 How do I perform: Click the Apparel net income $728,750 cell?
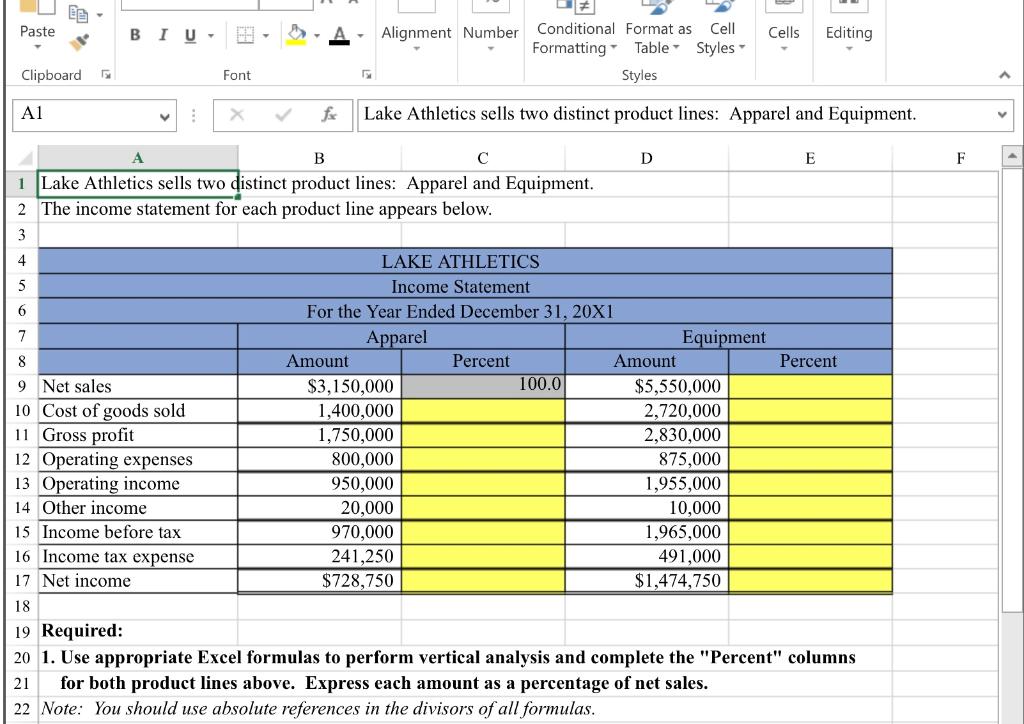pyautogui.click(x=319, y=580)
